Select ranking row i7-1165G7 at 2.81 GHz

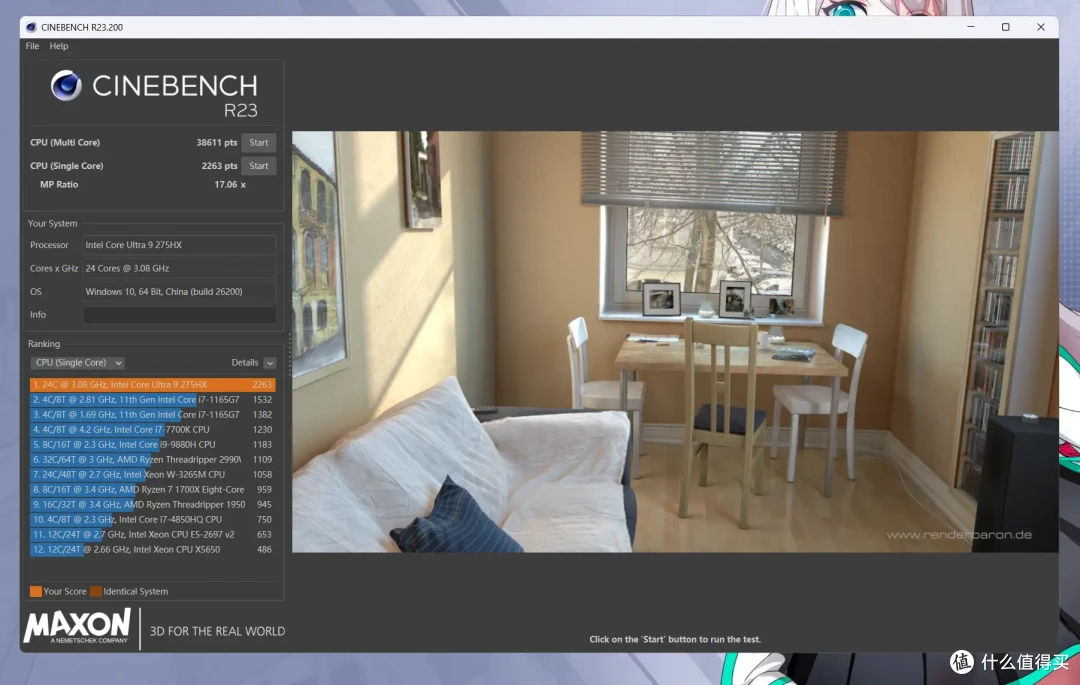pyautogui.click(x=152, y=400)
